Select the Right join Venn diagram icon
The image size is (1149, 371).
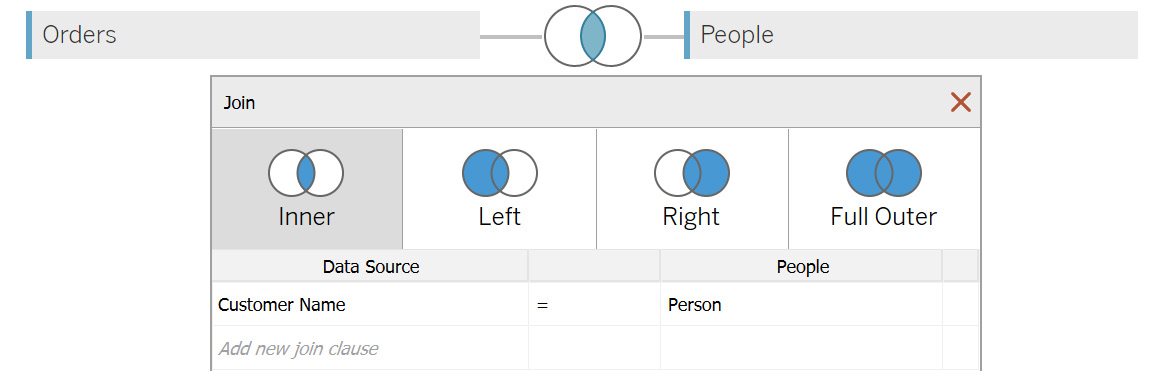click(x=692, y=173)
